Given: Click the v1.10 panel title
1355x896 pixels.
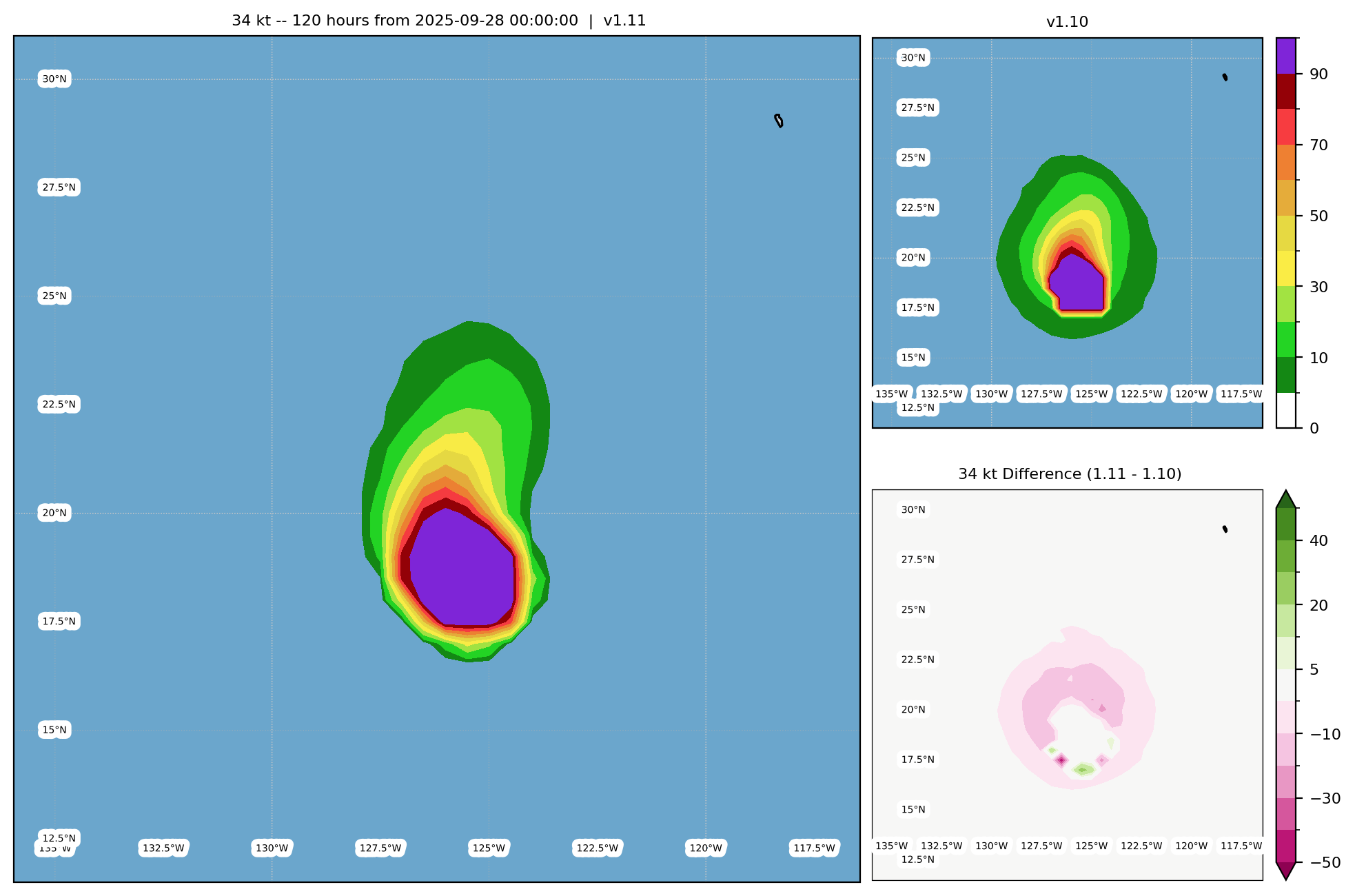Looking at the screenshot, I should point(1067,22).
